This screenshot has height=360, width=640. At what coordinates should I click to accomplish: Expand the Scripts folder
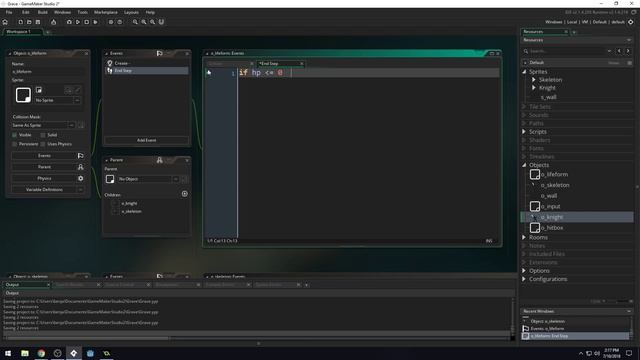click(x=524, y=131)
